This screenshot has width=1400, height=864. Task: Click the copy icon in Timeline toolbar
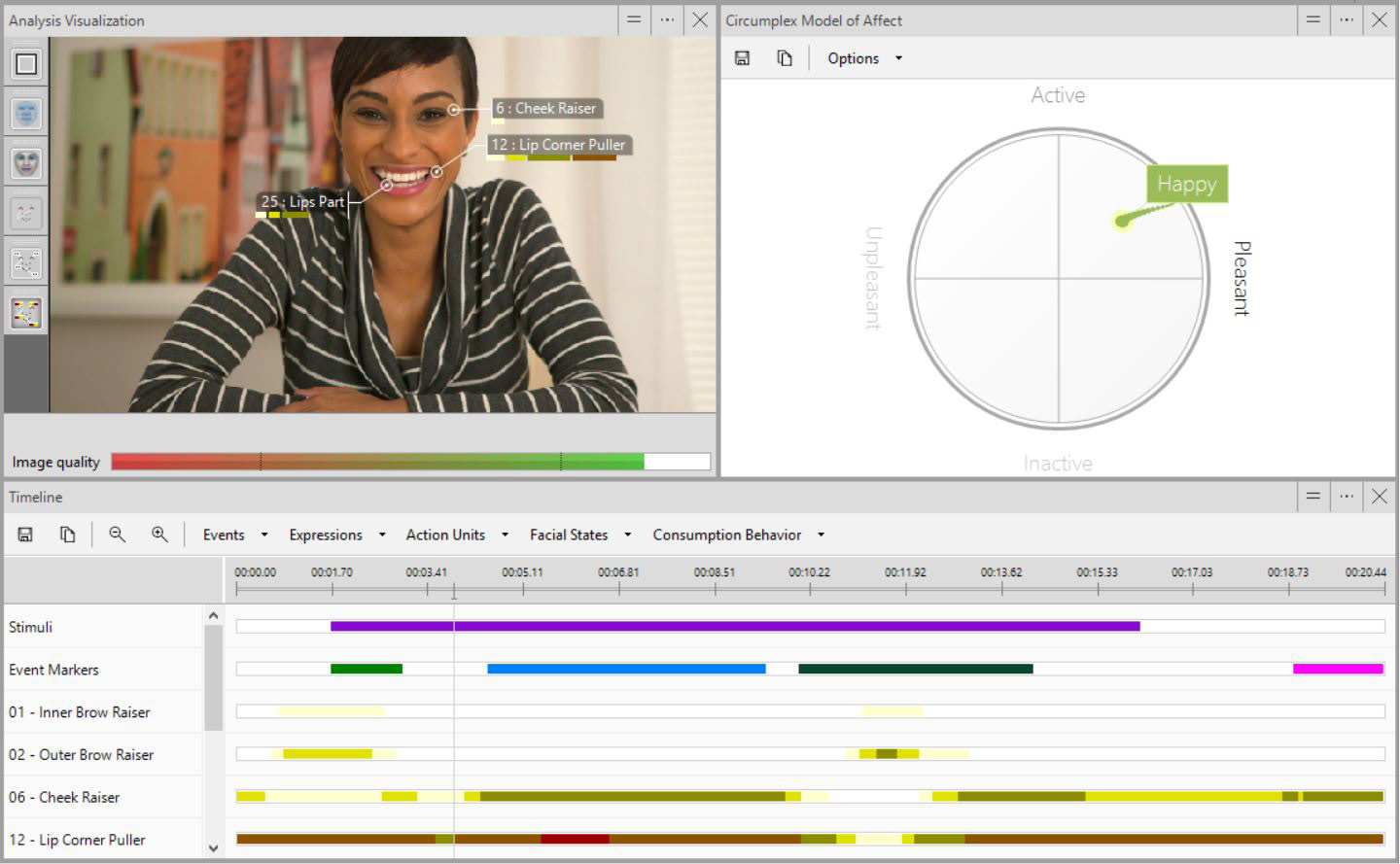[x=67, y=535]
